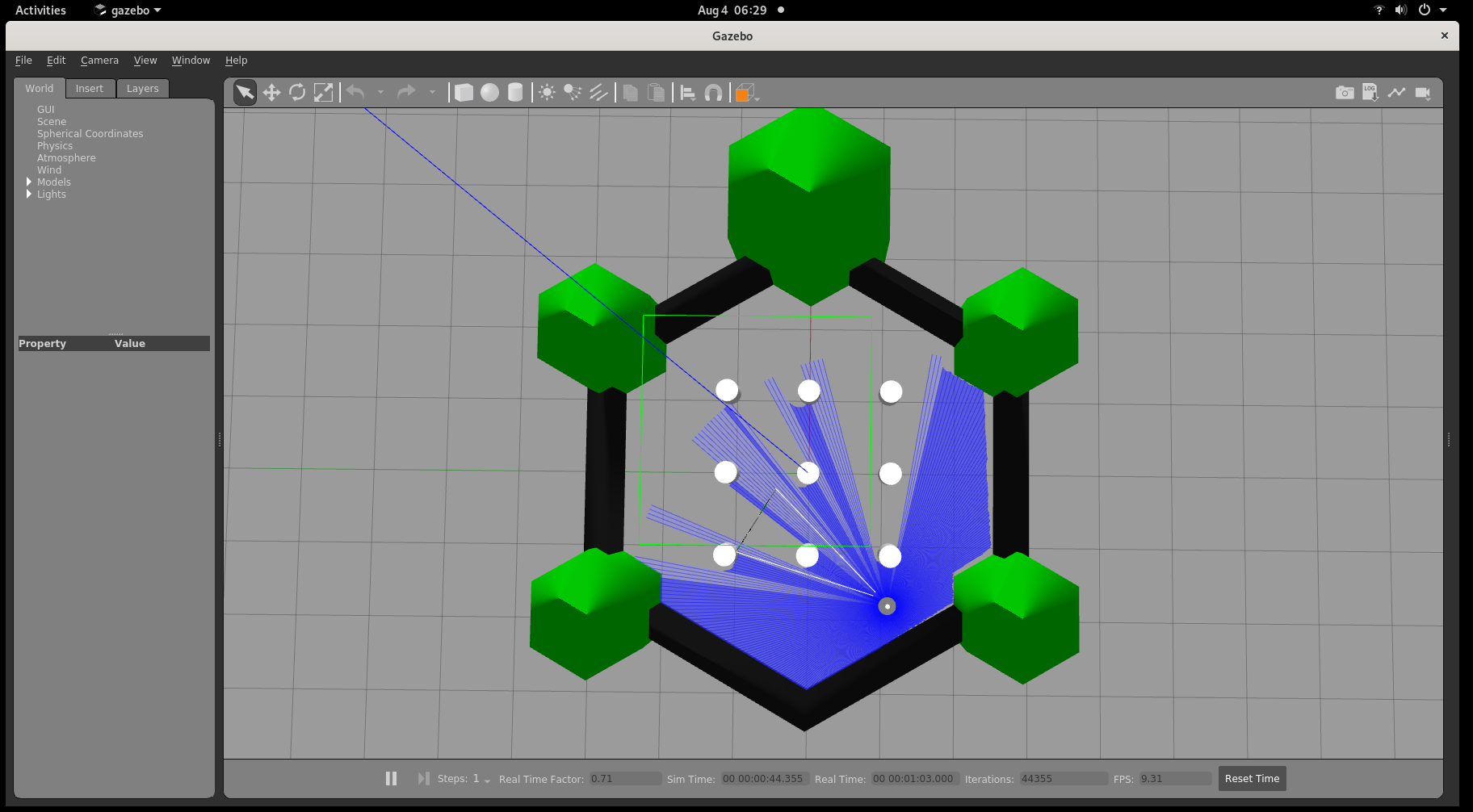1473x812 pixels.
Task: Open the Camera menu
Action: pyautogui.click(x=99, y=61)
